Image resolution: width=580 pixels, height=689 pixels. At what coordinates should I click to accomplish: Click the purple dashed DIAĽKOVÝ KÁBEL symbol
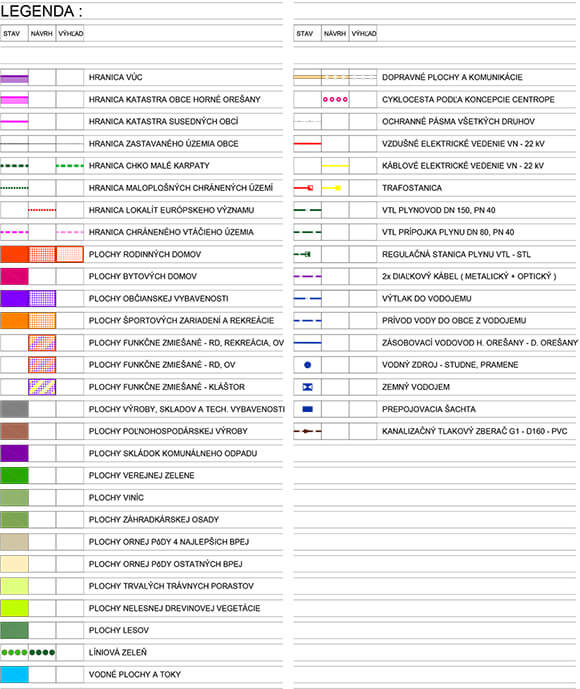[308, 276]
